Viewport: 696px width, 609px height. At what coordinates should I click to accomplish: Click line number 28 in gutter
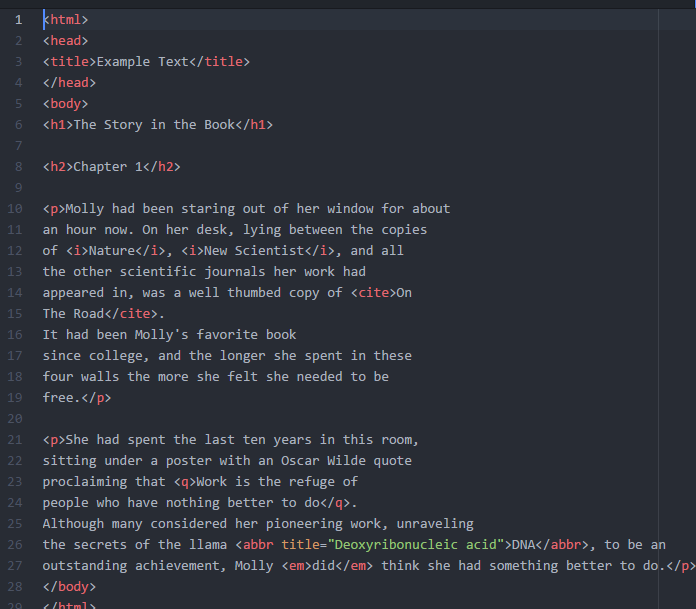[15, 587]
